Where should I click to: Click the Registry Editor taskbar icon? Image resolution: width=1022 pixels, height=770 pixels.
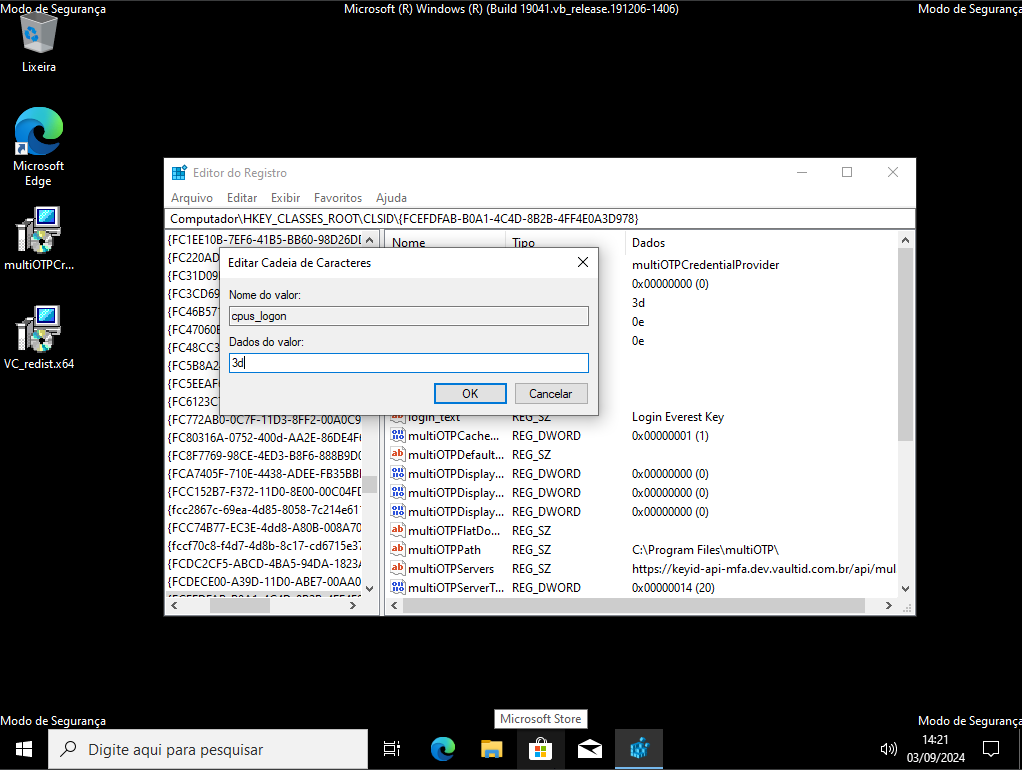[639, 749]
